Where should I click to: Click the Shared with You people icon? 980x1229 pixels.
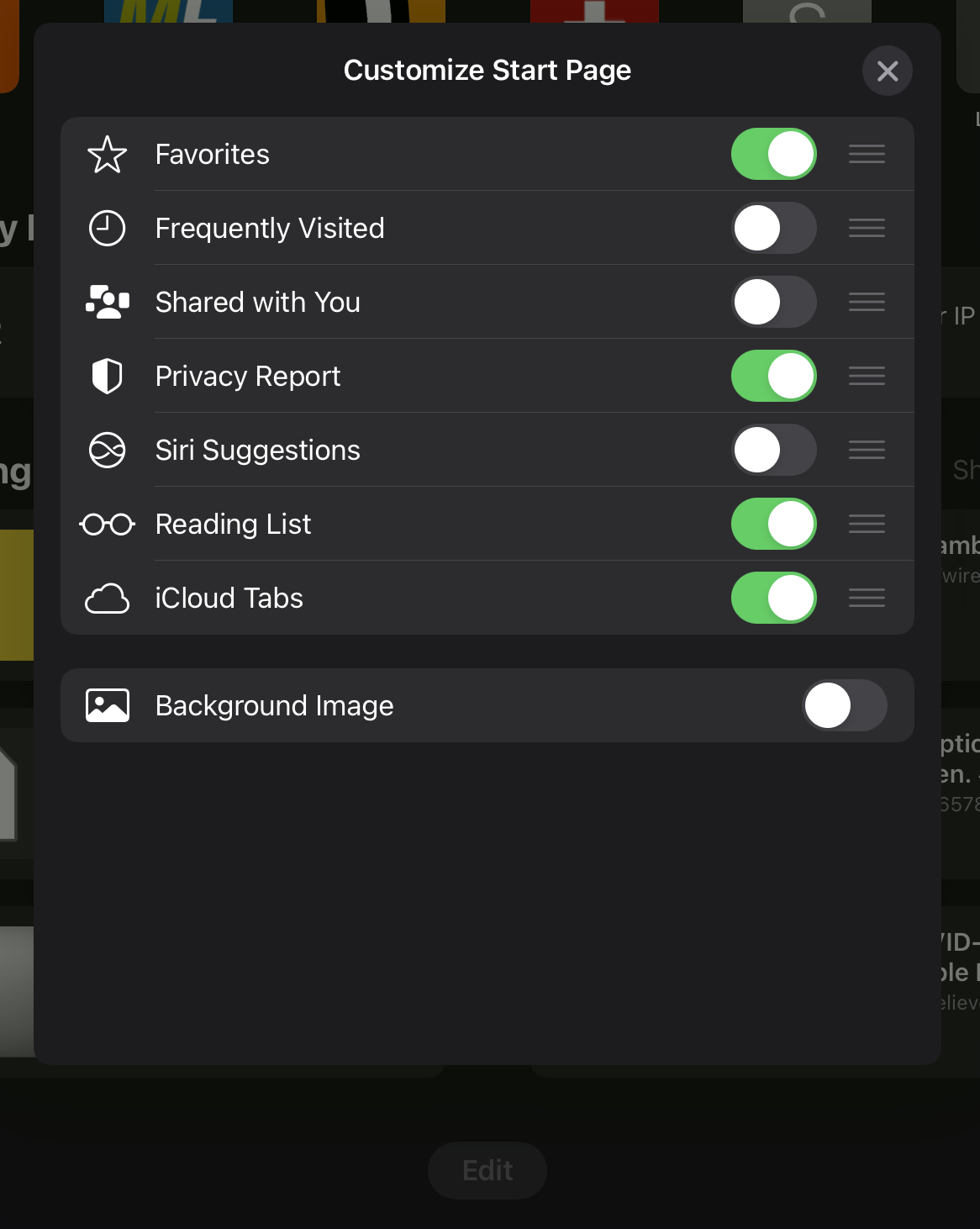coord(108,303)
